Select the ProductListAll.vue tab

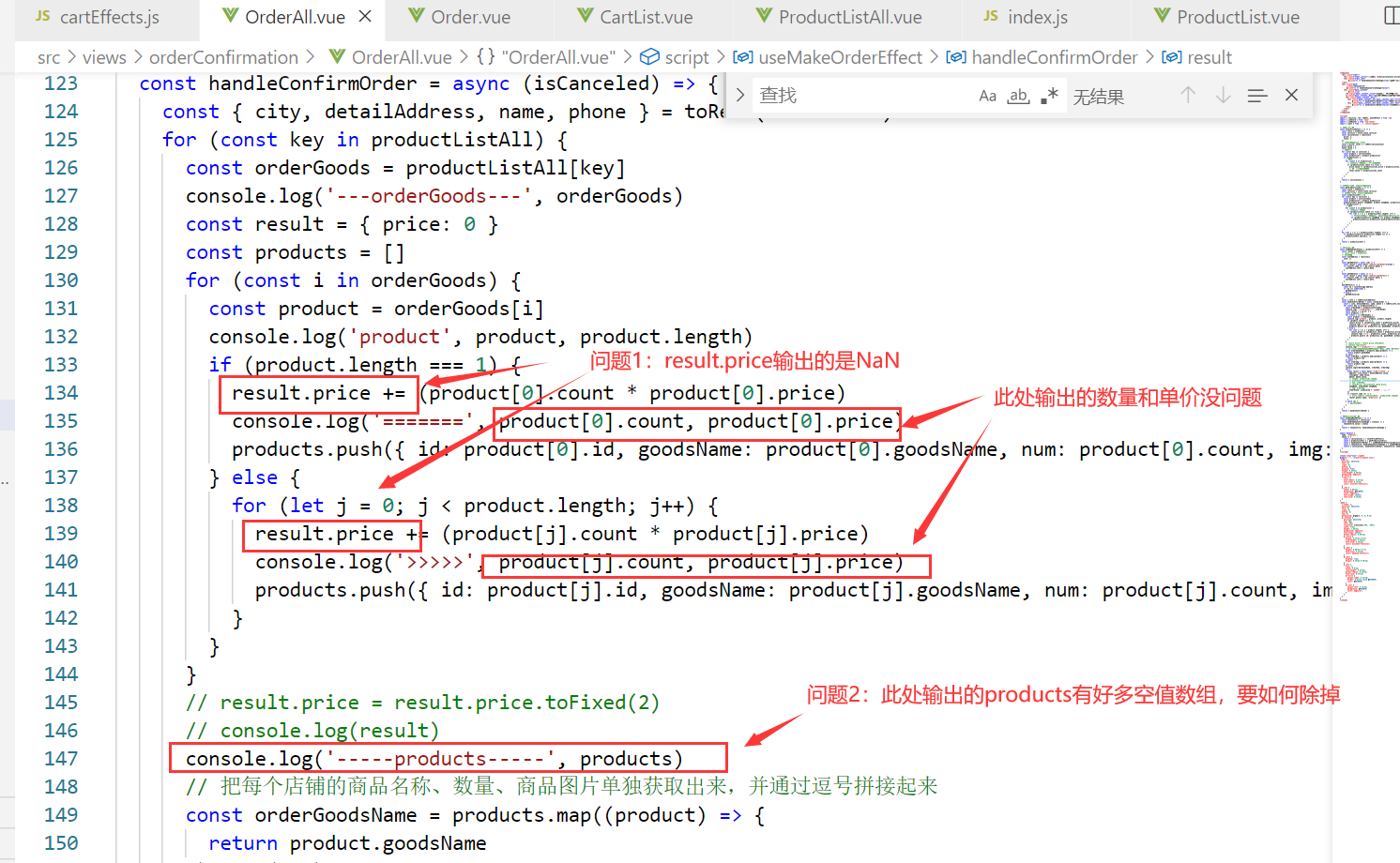pyautogui.click(x=839, y=17)
